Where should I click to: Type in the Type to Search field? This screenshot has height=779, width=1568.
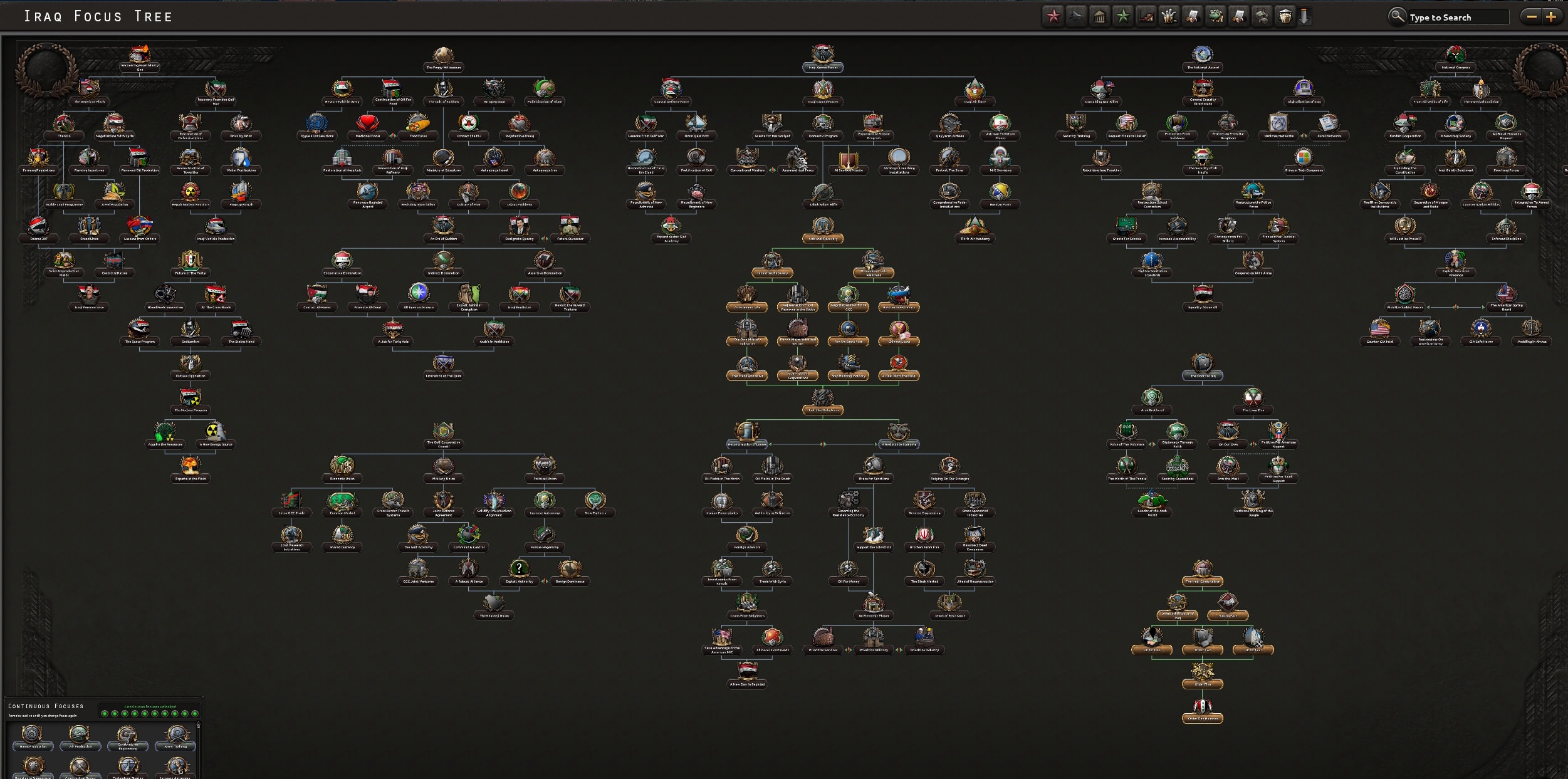pos(1458,18)
